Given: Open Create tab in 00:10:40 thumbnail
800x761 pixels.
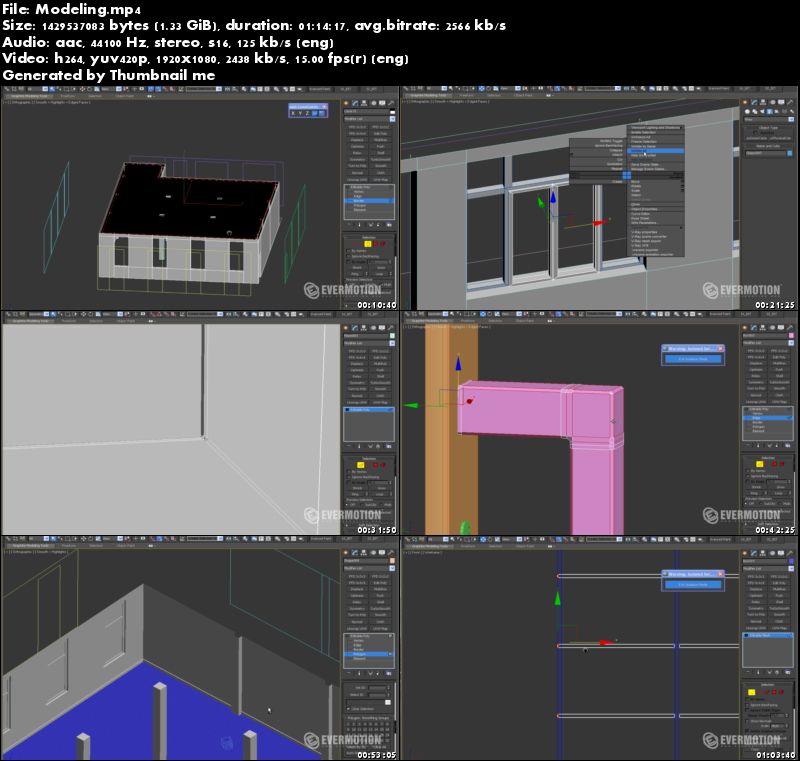Looking at the screenshot, I should click(346, 103).
